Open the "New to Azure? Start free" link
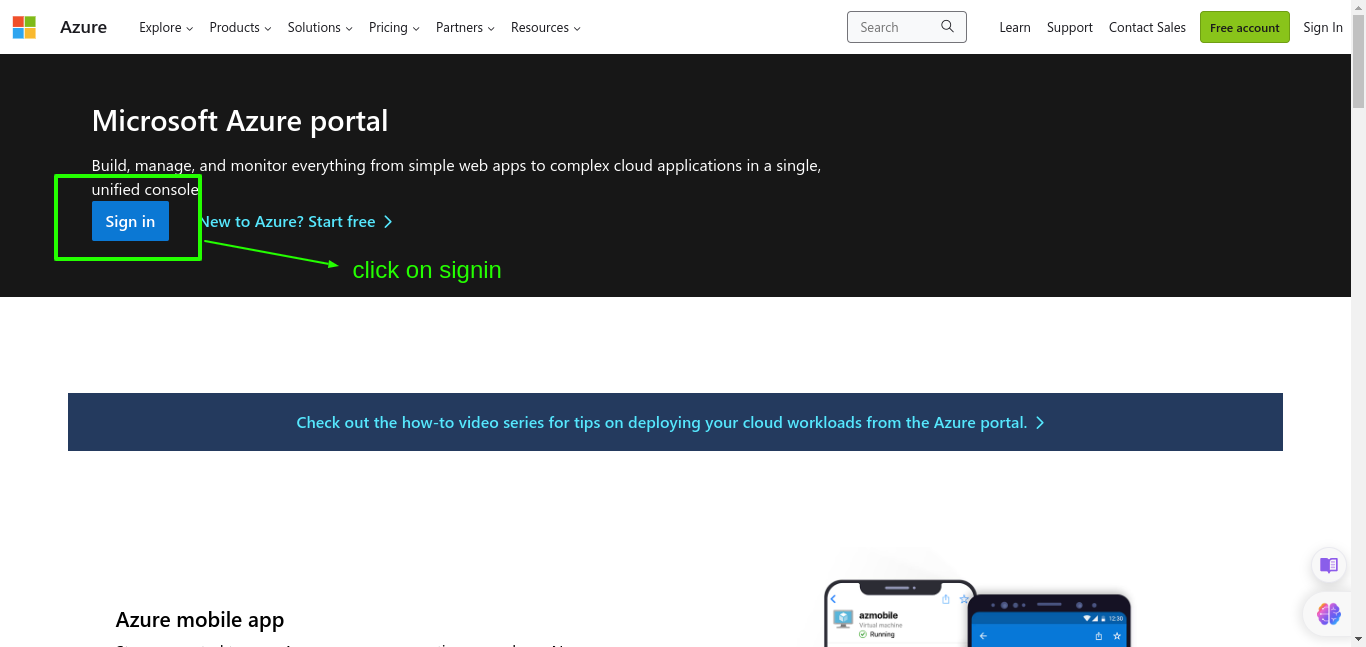 287,222
